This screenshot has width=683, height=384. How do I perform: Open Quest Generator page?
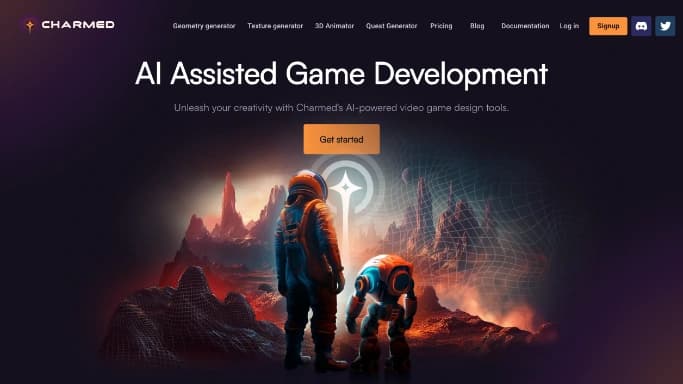391,26
